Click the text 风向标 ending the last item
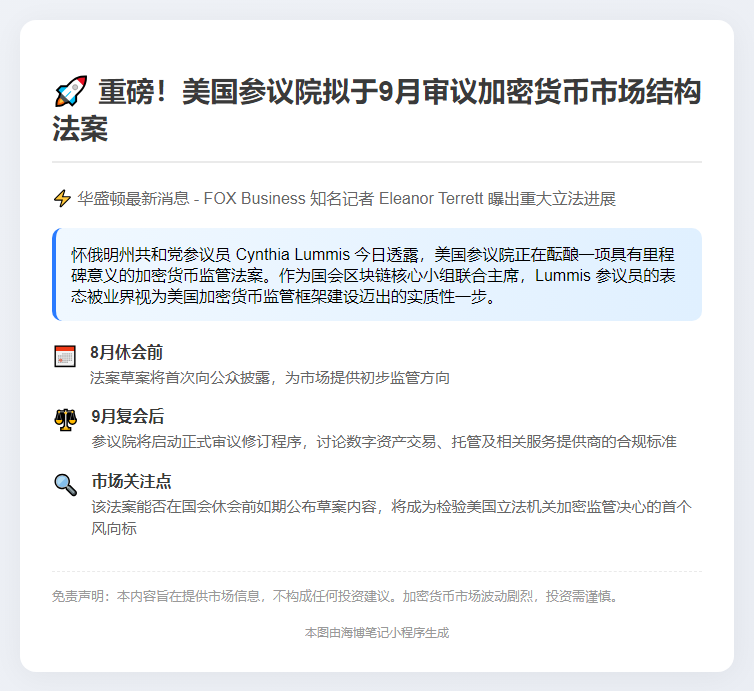Viewport: 754px width, 691px height. (x=114, y=528)
